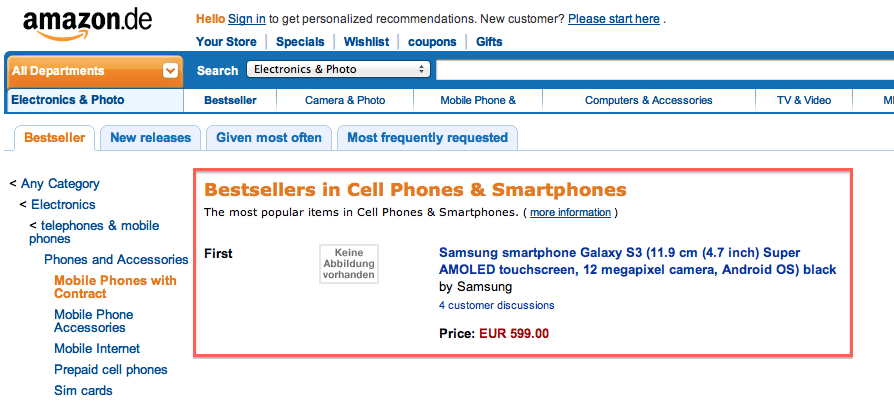Switch to the New releases tab
894x409 pixels.
(x=151, y=137)
